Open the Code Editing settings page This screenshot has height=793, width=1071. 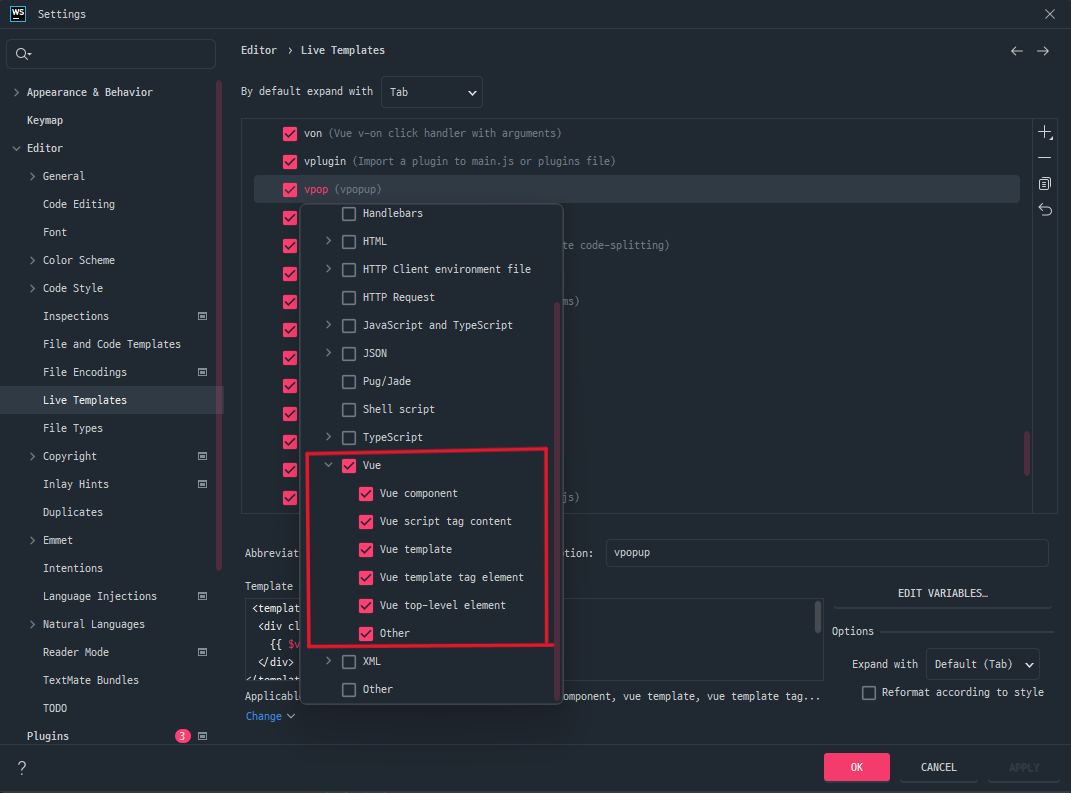point(79,204)
